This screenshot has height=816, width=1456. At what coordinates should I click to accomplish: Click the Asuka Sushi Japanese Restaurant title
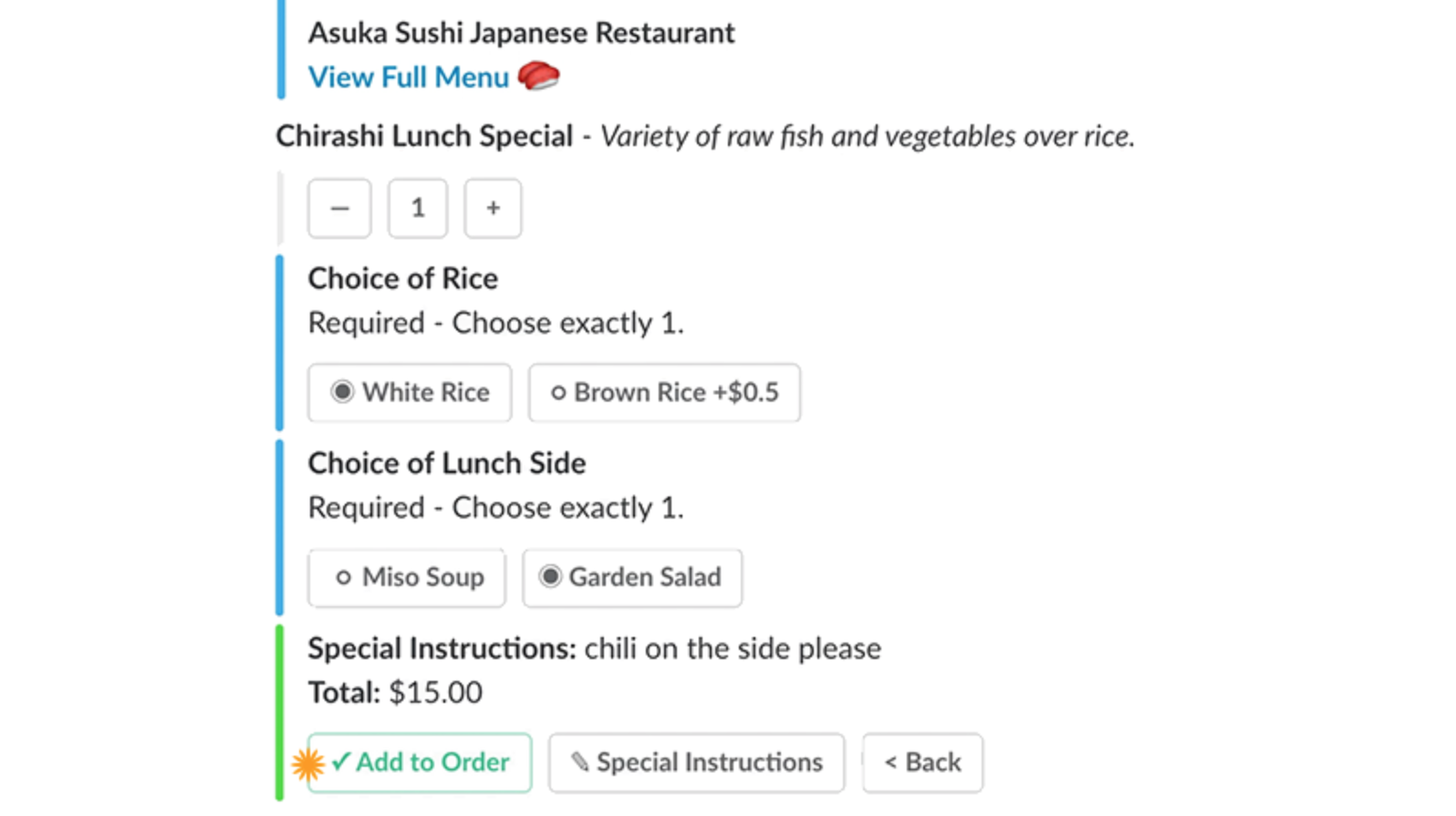[x=521, y=33]
